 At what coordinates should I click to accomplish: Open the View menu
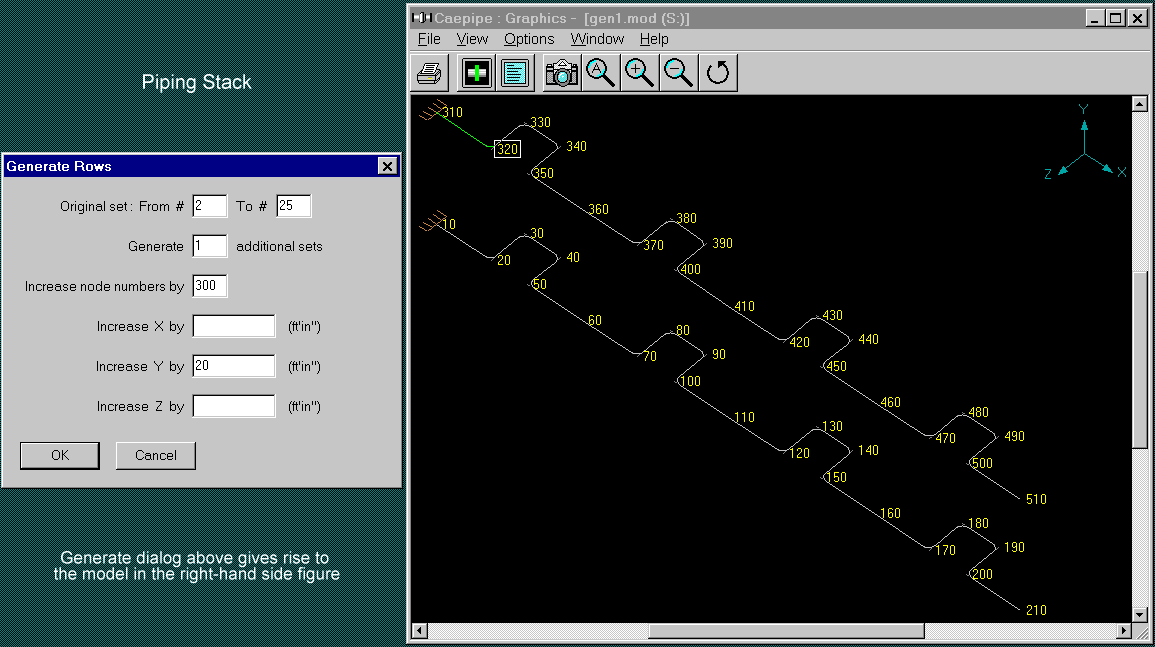(472, 39)
